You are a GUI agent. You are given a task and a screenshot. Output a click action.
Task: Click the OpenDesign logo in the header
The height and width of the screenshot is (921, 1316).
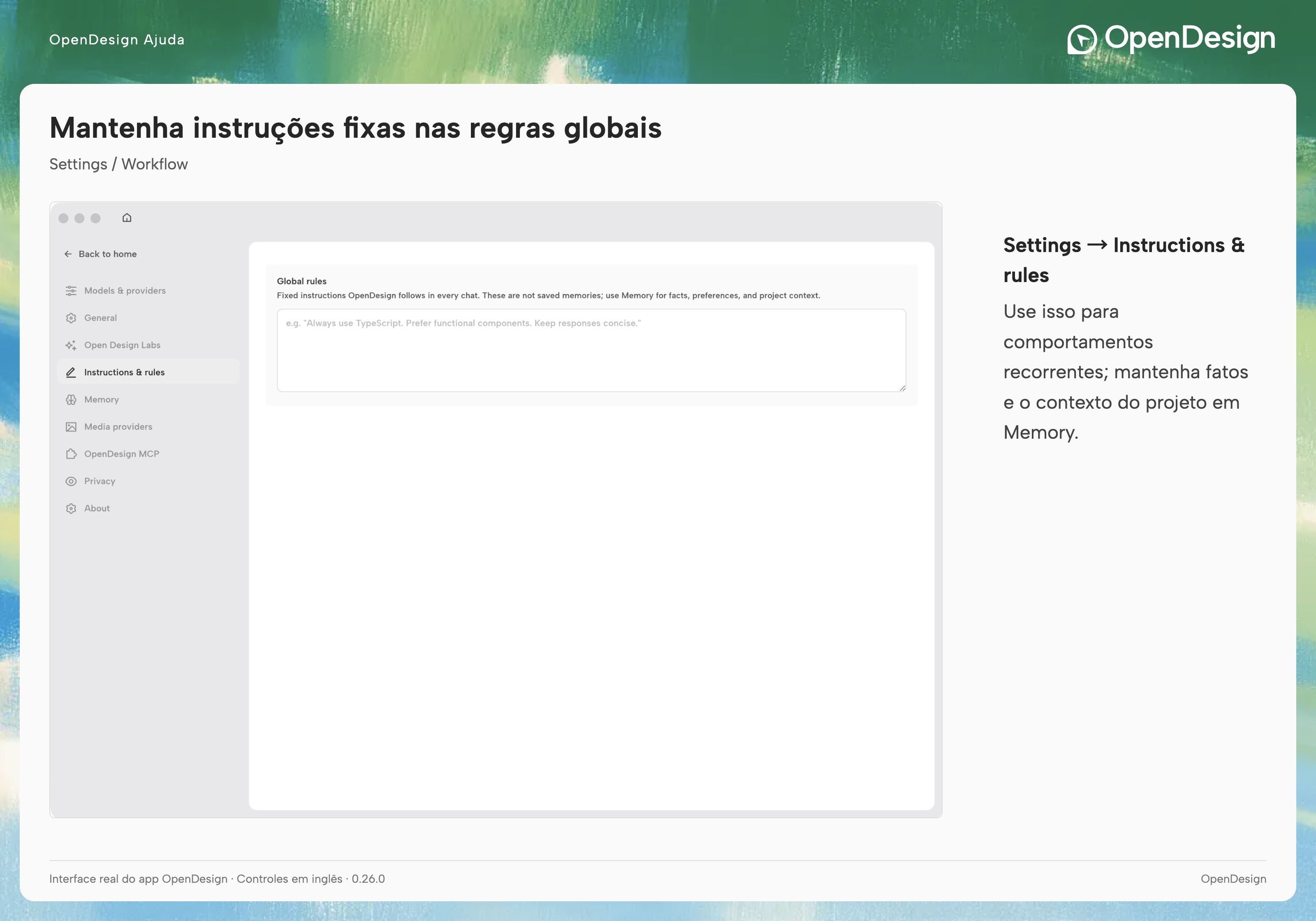click(x=1171, y=39)
